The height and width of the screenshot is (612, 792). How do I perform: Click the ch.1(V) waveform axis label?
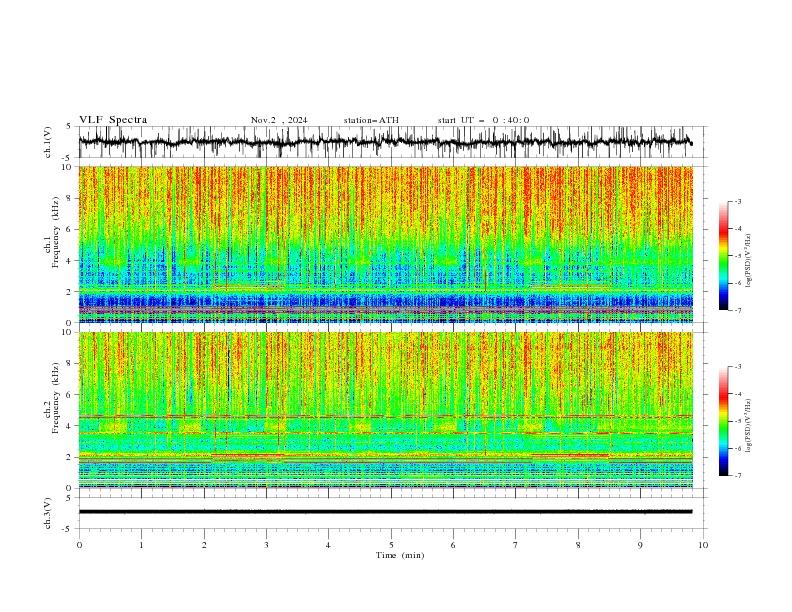pos(48,142)
